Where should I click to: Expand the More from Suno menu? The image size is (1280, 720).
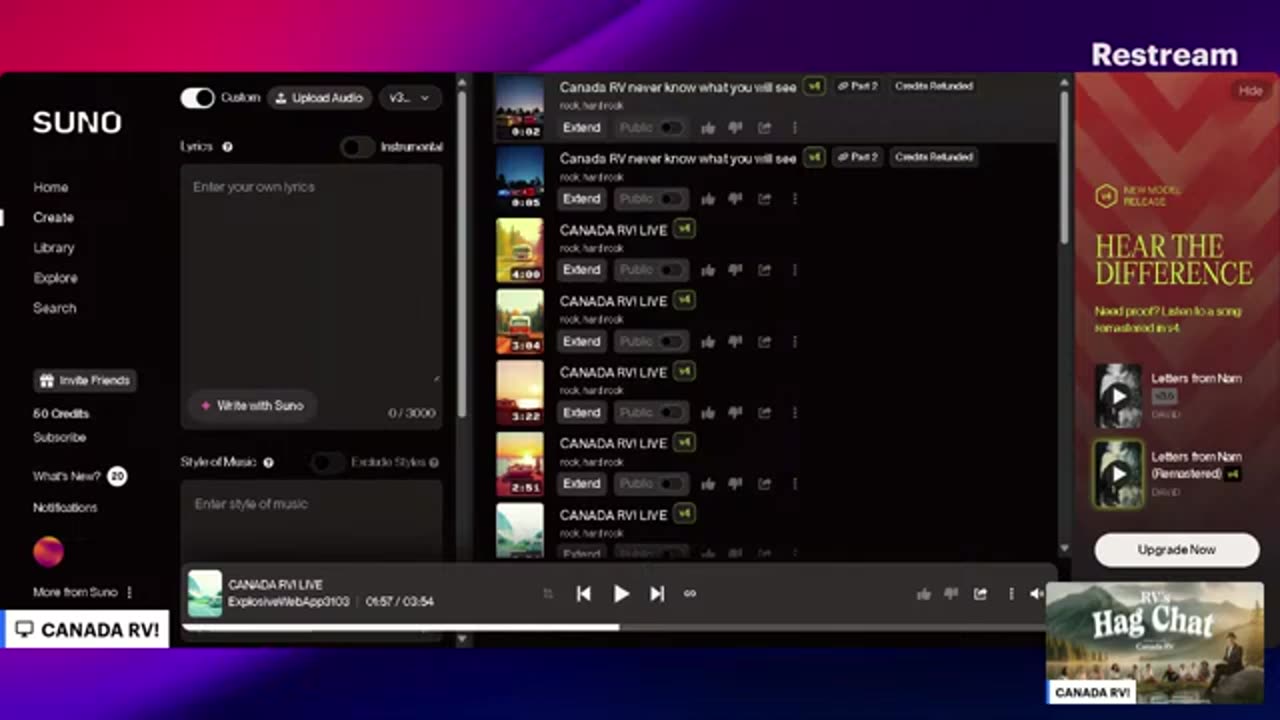point(83,592)
